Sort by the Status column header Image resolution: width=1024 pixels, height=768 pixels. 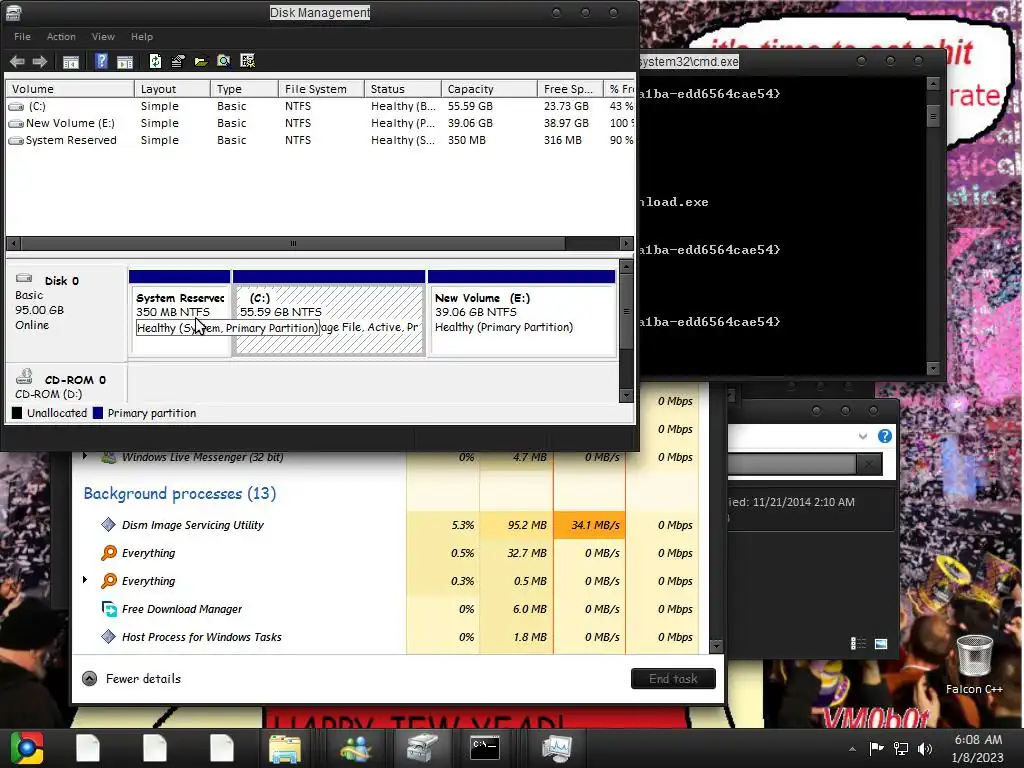coord(403,89)
